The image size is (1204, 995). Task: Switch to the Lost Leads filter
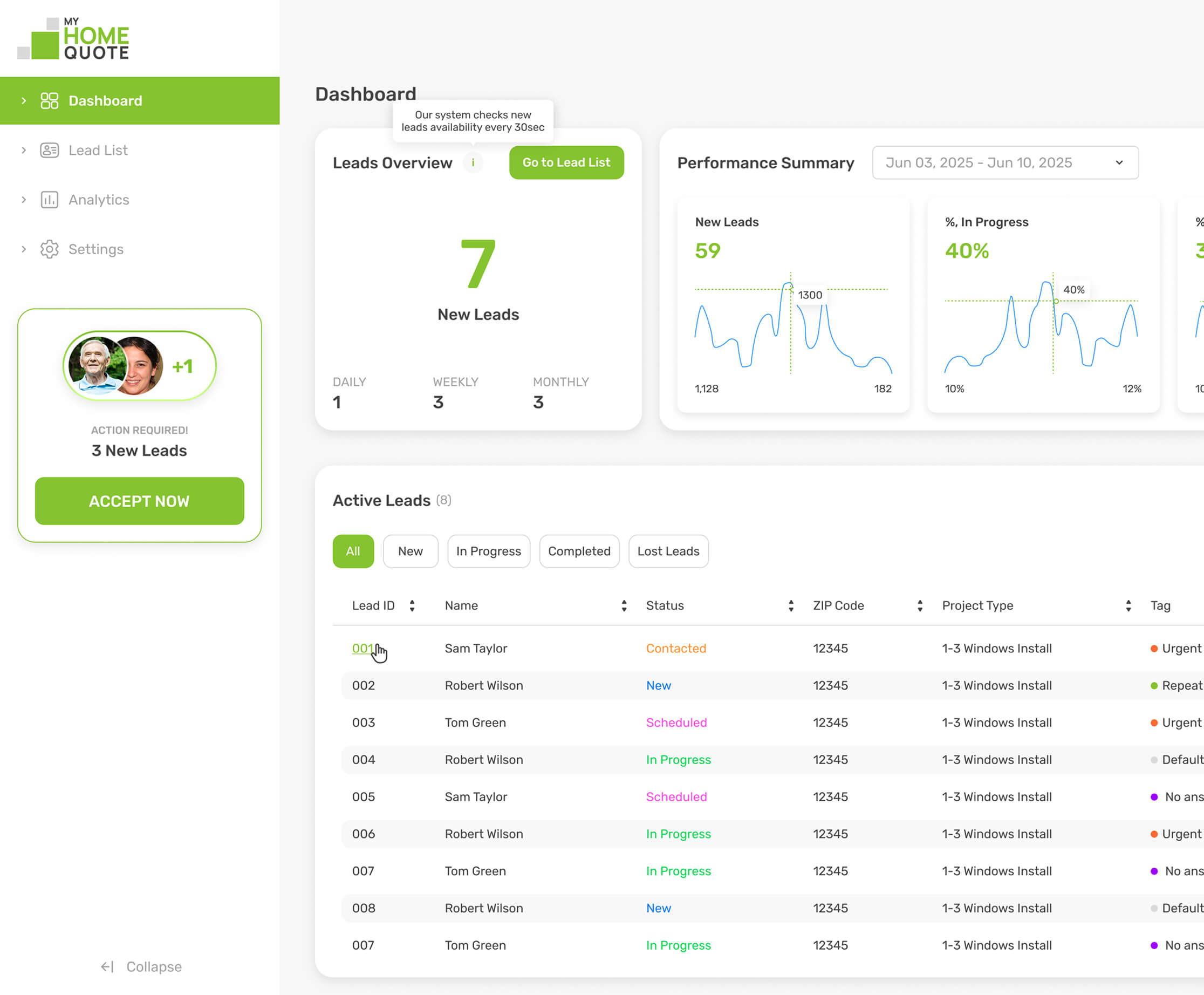coord(668,551)
